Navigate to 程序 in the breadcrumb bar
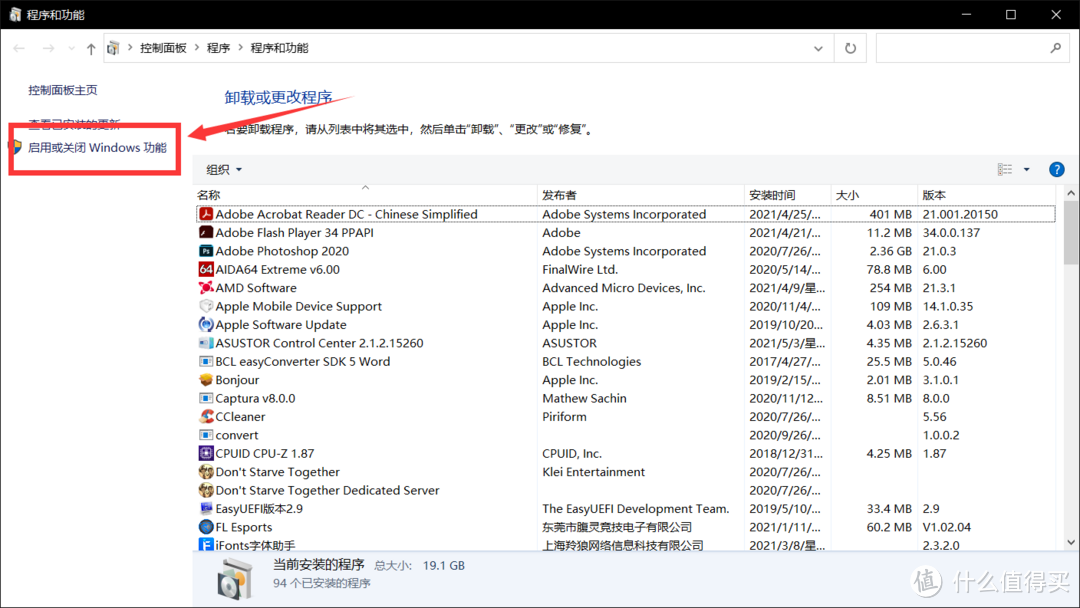This screenshot has height=608, width=1080. point(219,47)
